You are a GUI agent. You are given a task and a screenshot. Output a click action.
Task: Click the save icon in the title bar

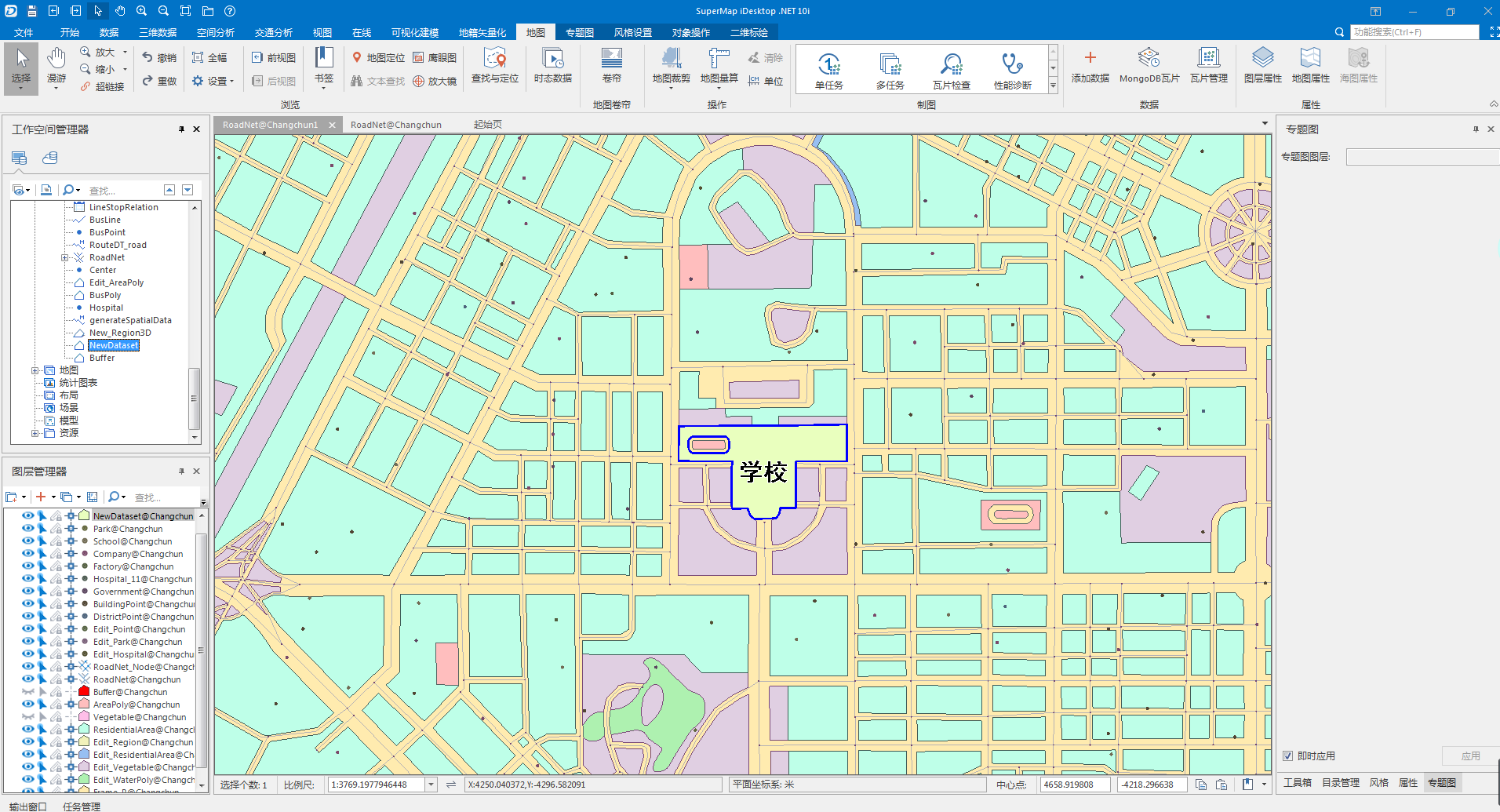point(32,11)
